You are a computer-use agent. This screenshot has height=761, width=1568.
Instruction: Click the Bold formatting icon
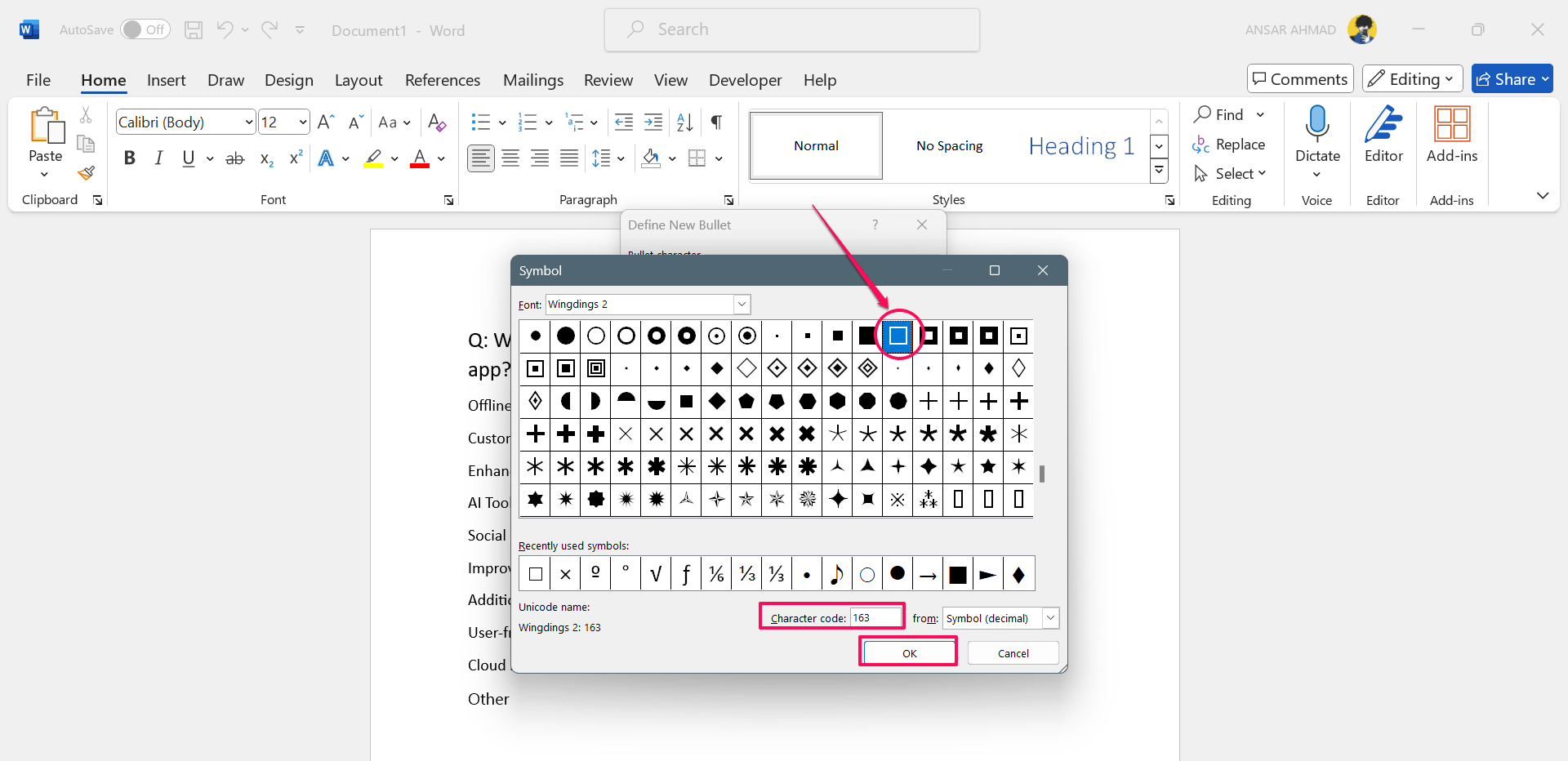tap(129, 158)
